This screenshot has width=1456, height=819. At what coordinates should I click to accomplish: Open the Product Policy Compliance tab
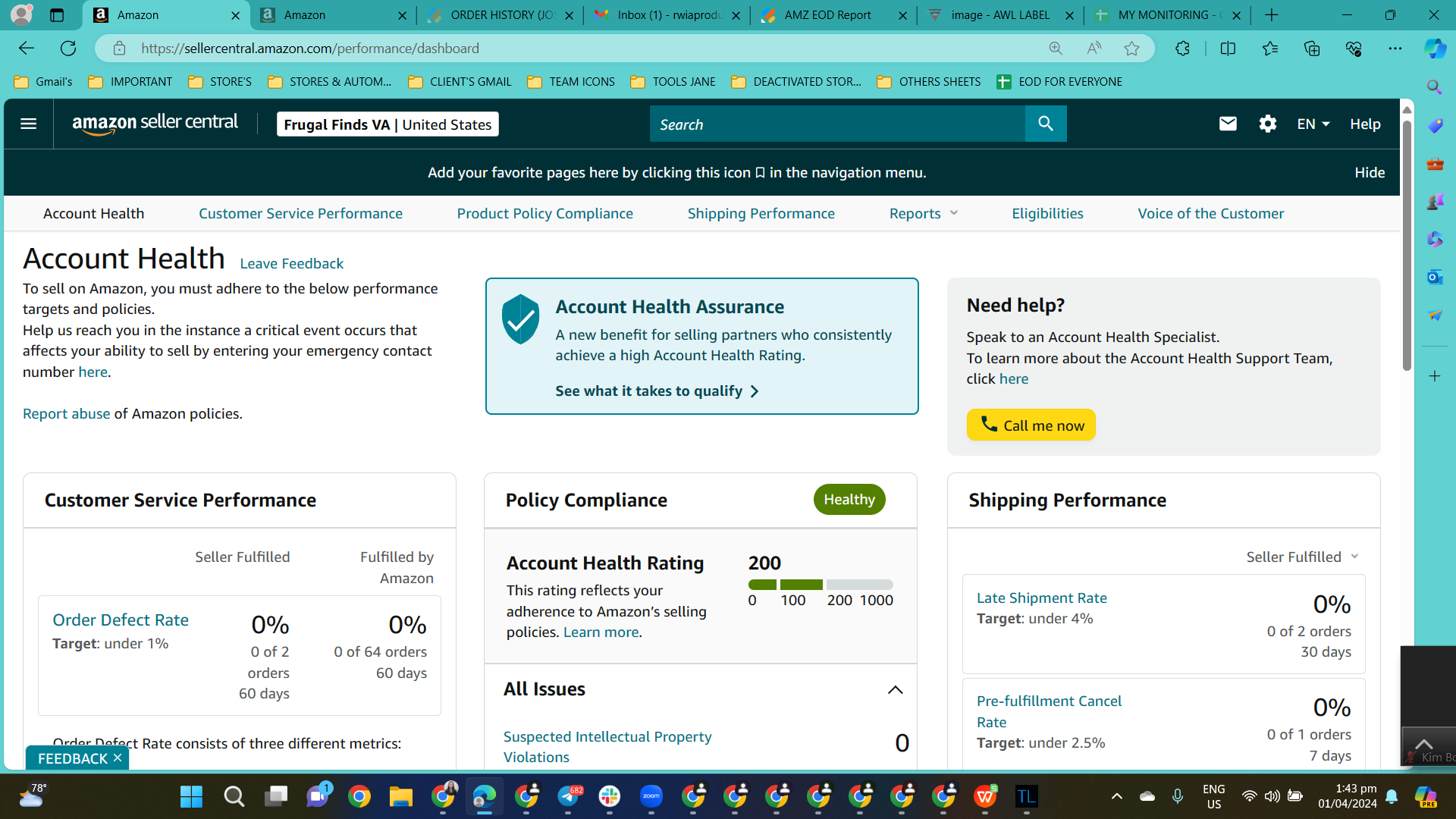(544, 214)
